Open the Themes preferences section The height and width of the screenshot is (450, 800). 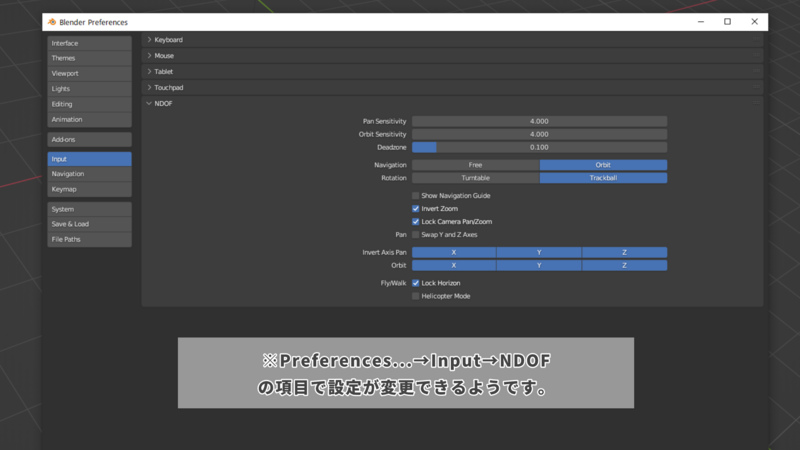pos(89,58)
